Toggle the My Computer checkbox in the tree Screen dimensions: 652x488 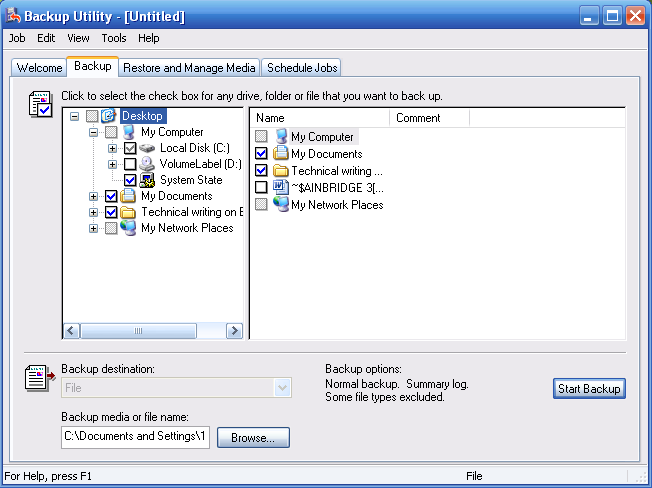tap(111, 132)
